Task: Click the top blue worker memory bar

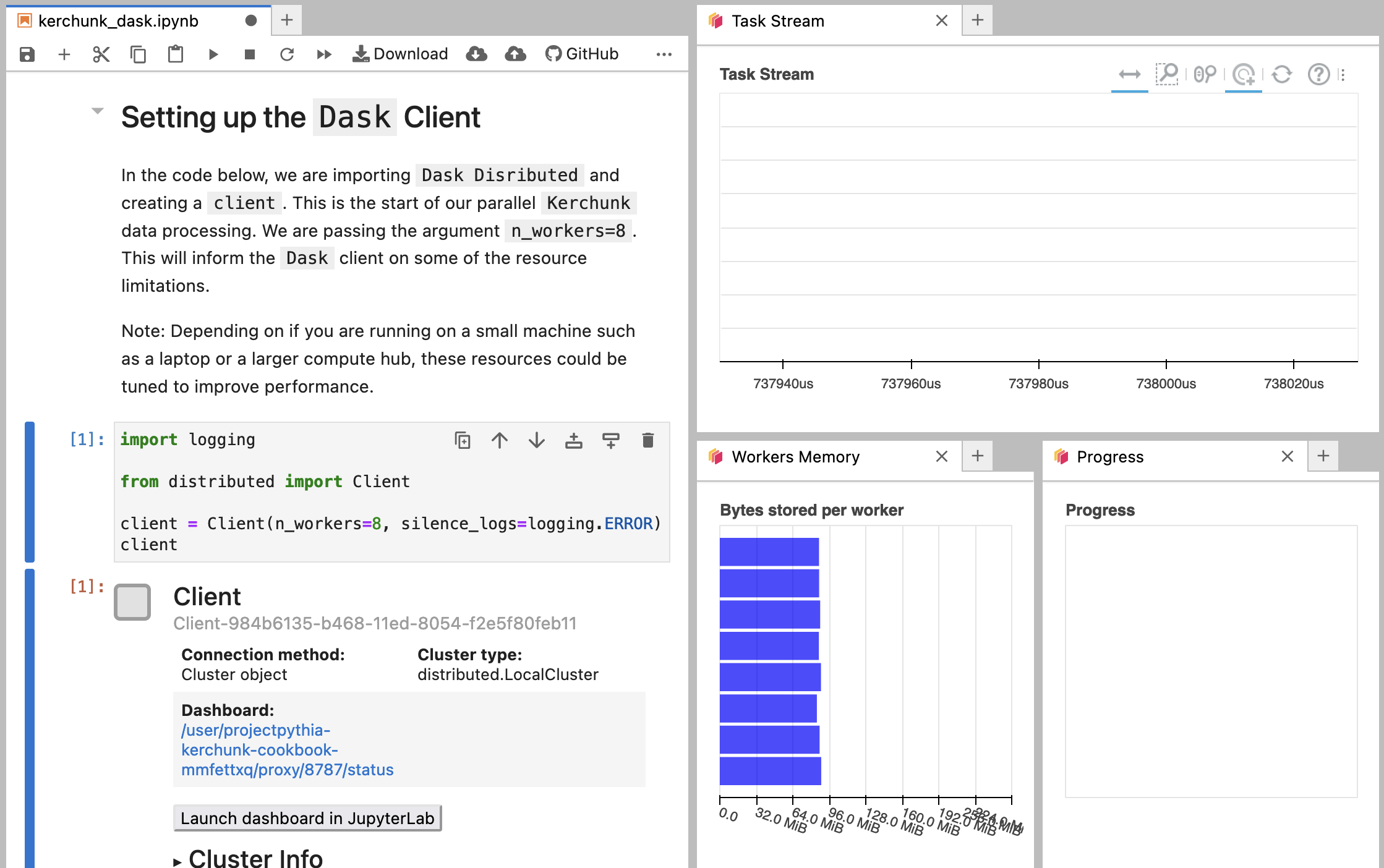Action: coord(769,551)
